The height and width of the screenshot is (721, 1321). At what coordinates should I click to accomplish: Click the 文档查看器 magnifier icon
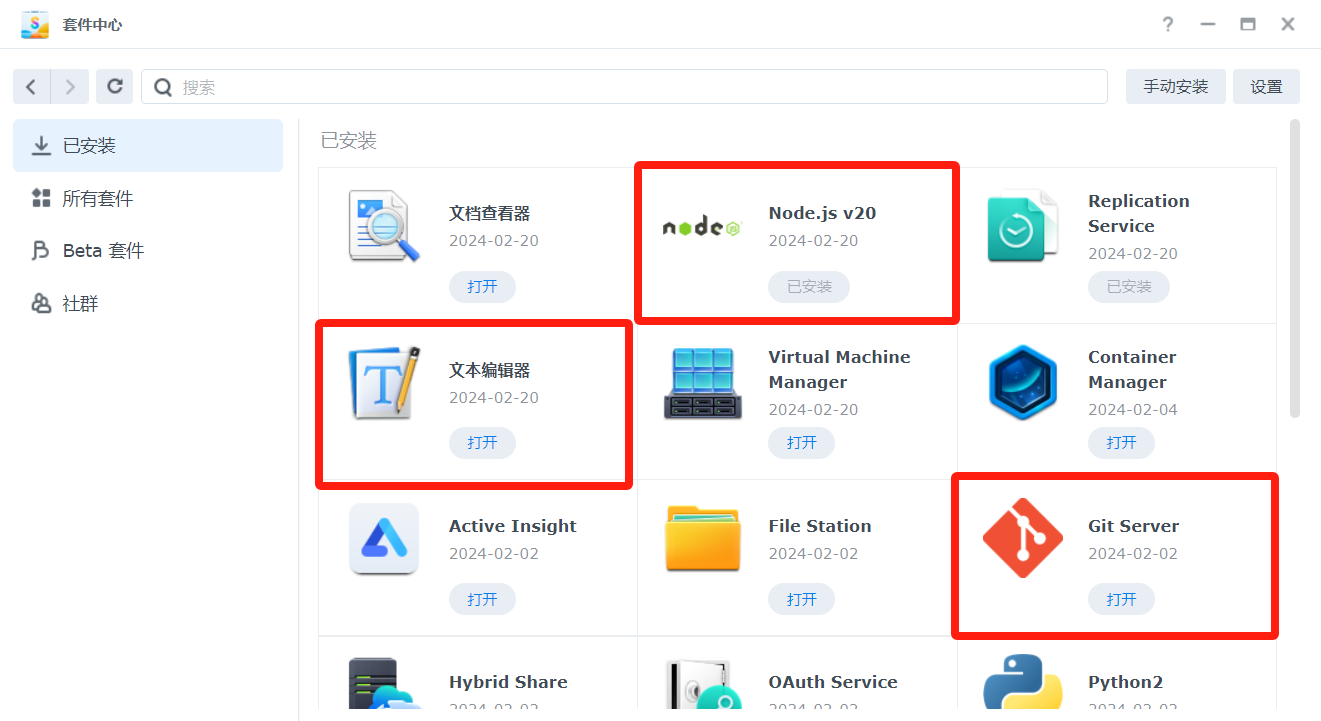(383, 227)
